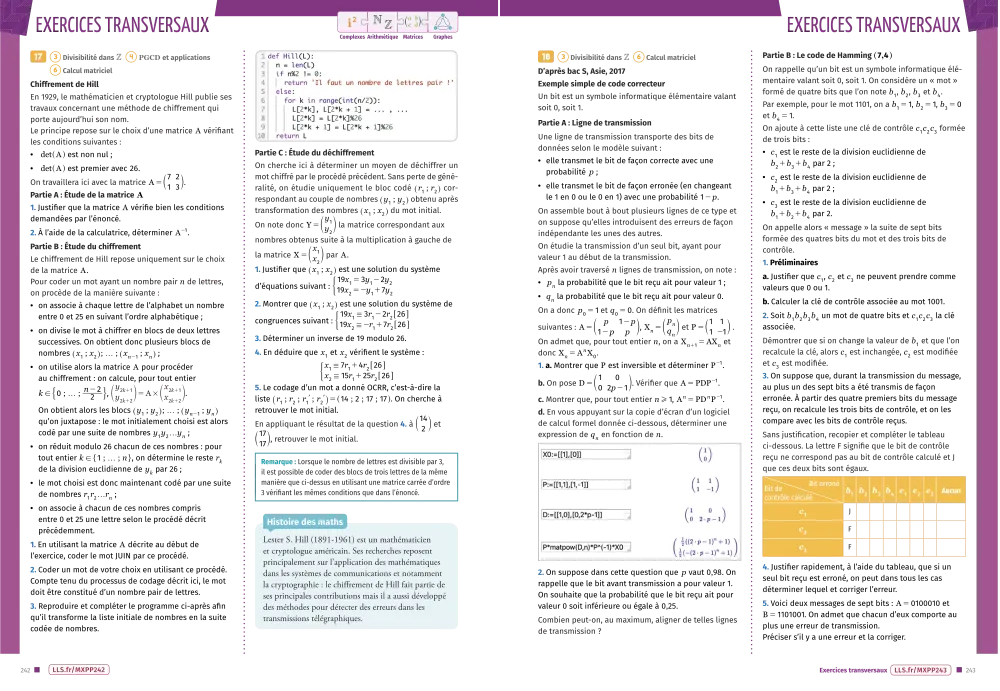Click the purple cube logo top-left
Screen dimensions: 1000x691
point(12,17)
